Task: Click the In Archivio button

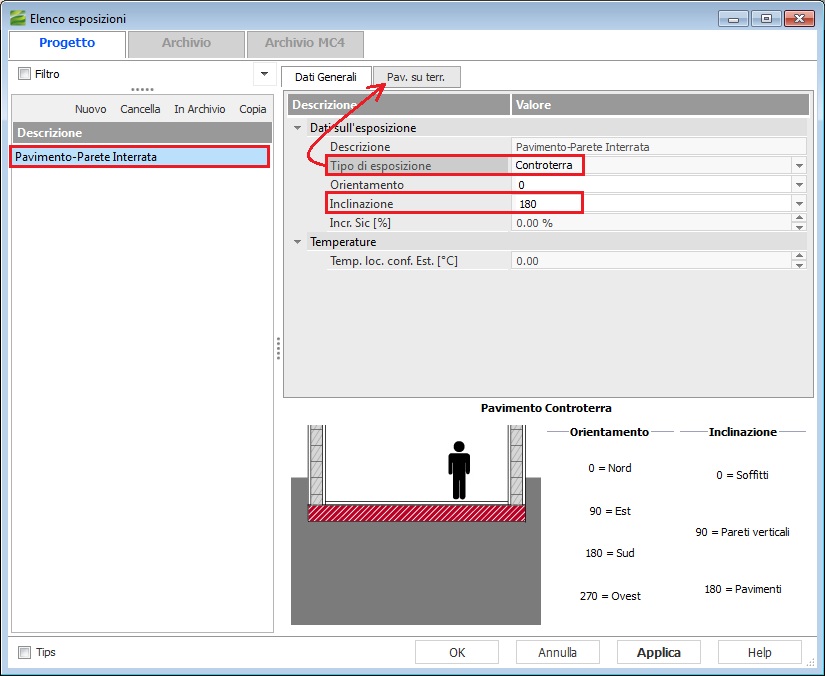Action: pos(199,109)
